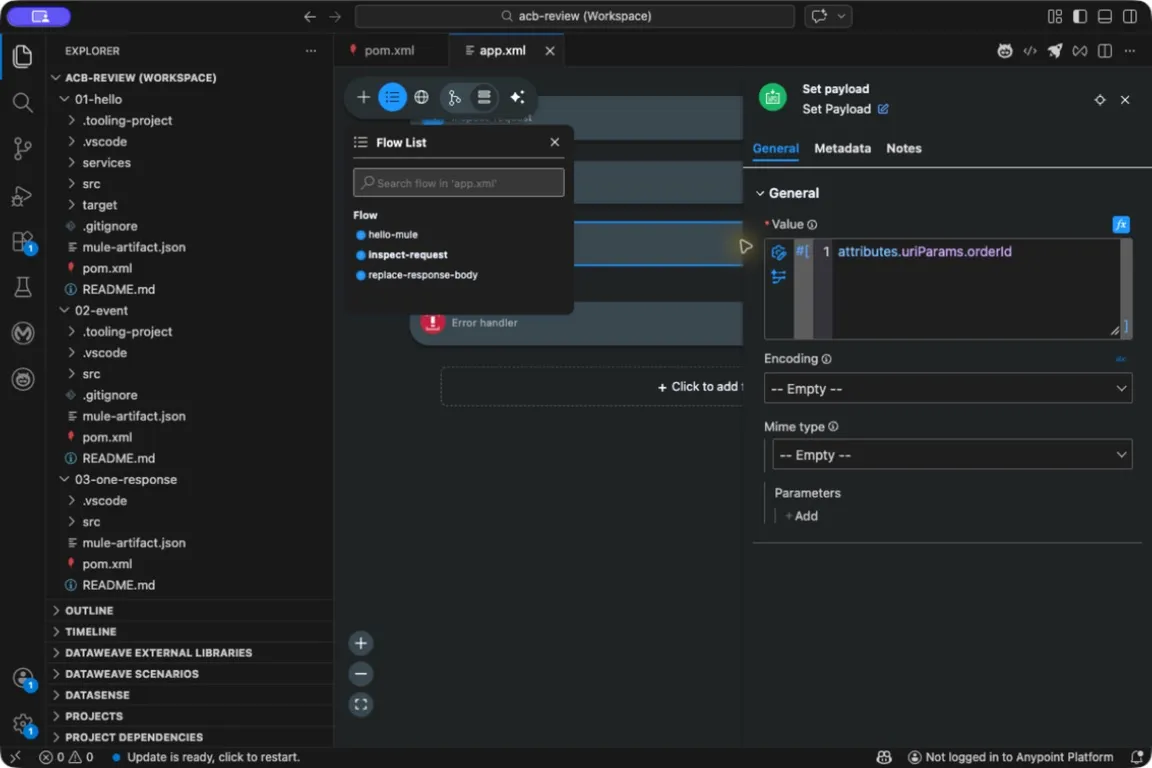Click the add component plus in canvas toolbar

click(363, 97)
